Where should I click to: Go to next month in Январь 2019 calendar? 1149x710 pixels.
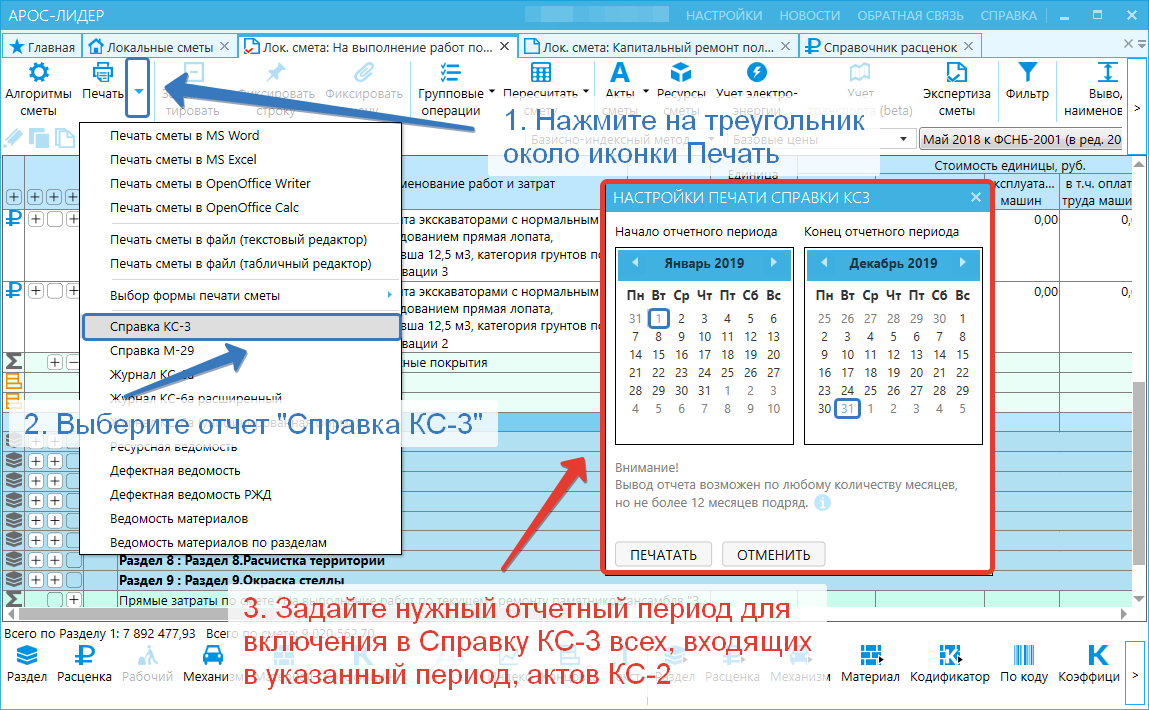pos(773,262)
